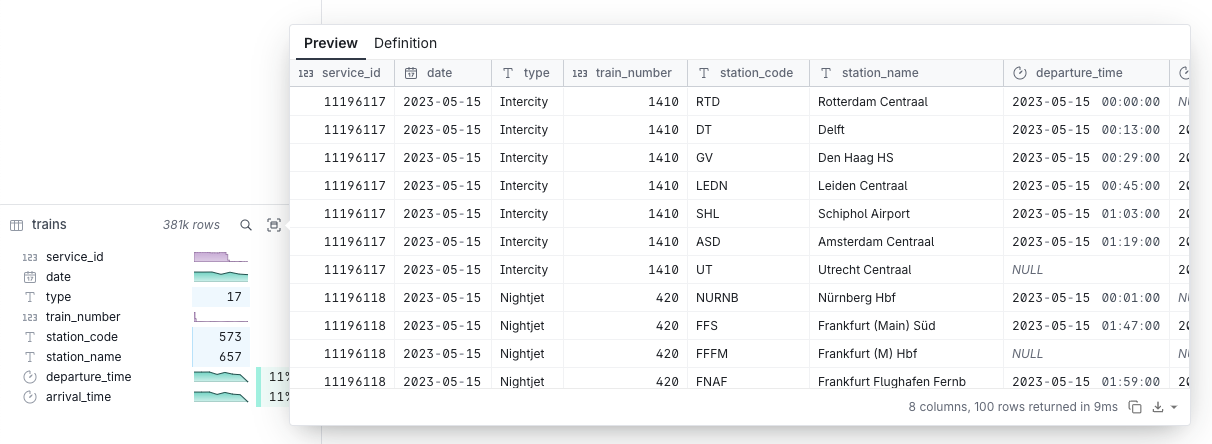Viewport: 1212px width, 444px height.
Task: Click the service_id column header
Action: [350, 73]
